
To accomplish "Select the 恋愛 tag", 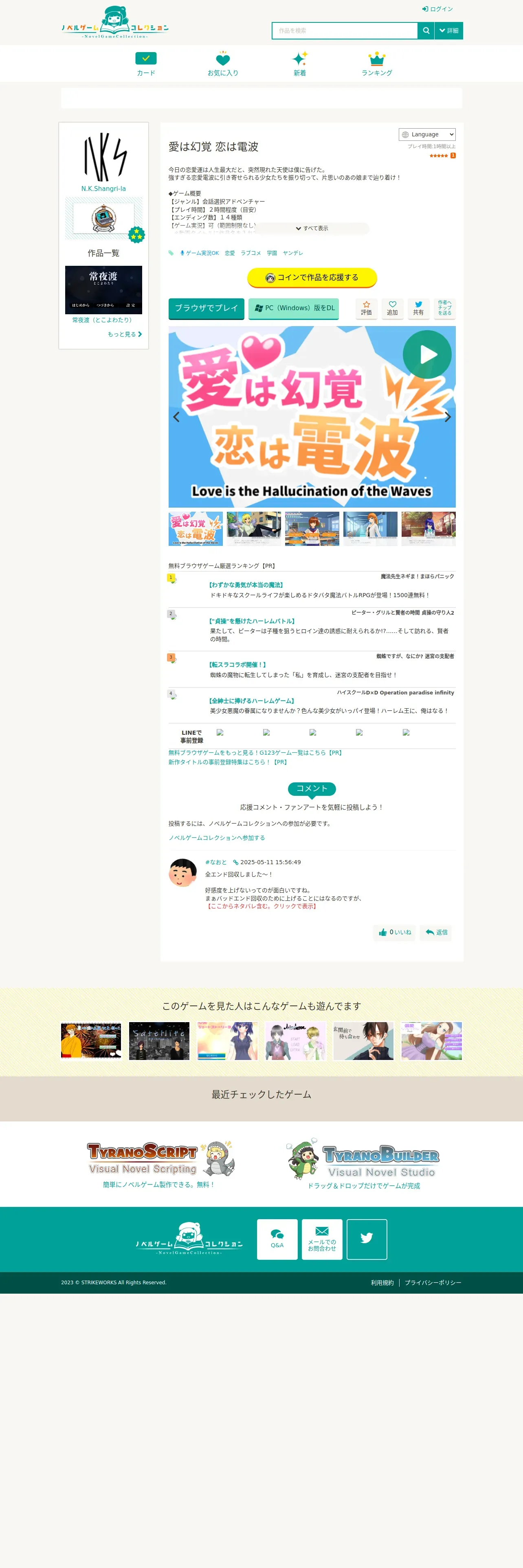I will click(x=230, y=253).
